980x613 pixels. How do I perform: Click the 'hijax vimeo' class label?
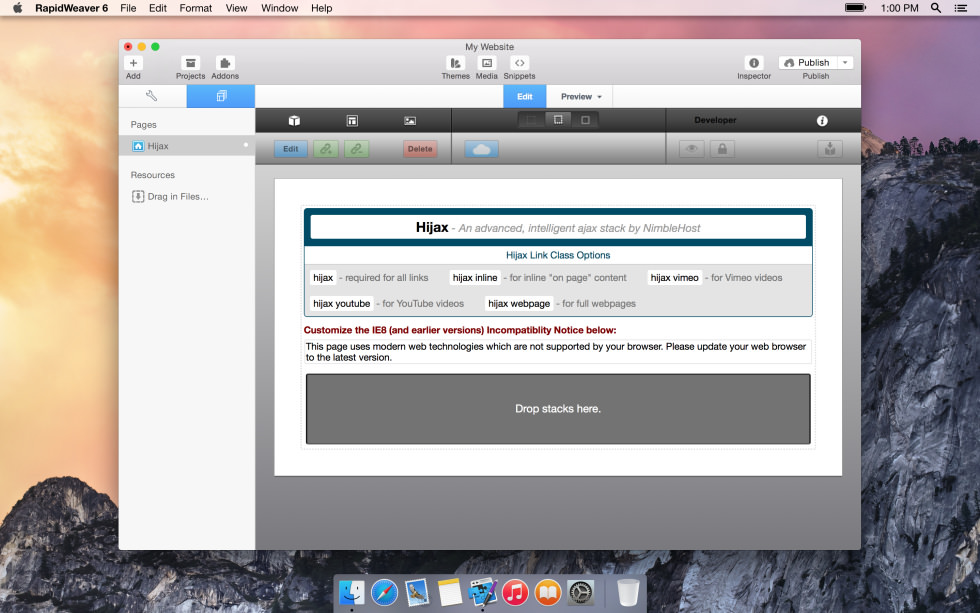[674, 277]
